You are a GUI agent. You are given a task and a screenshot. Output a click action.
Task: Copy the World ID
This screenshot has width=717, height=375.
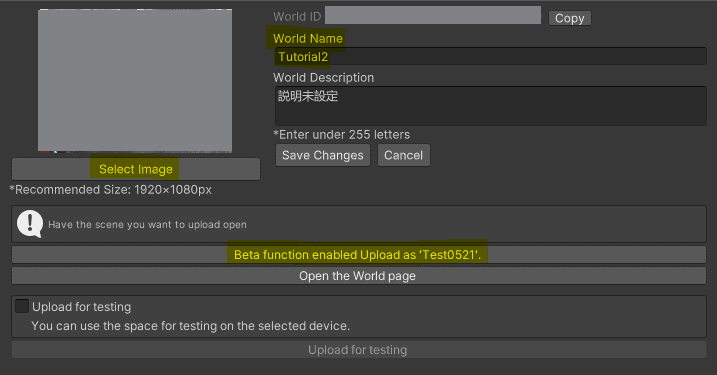pos(570,18)
